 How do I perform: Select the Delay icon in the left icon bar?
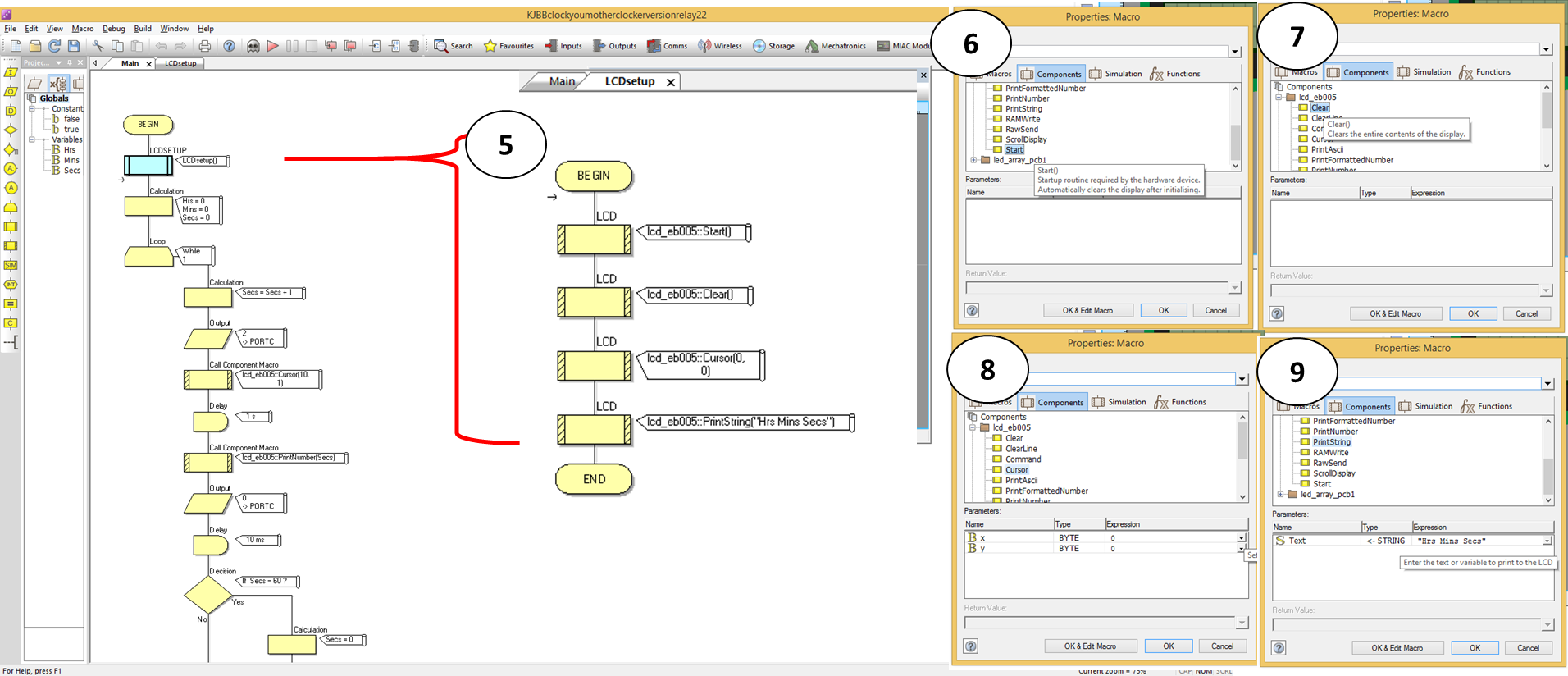click(11, 111)
